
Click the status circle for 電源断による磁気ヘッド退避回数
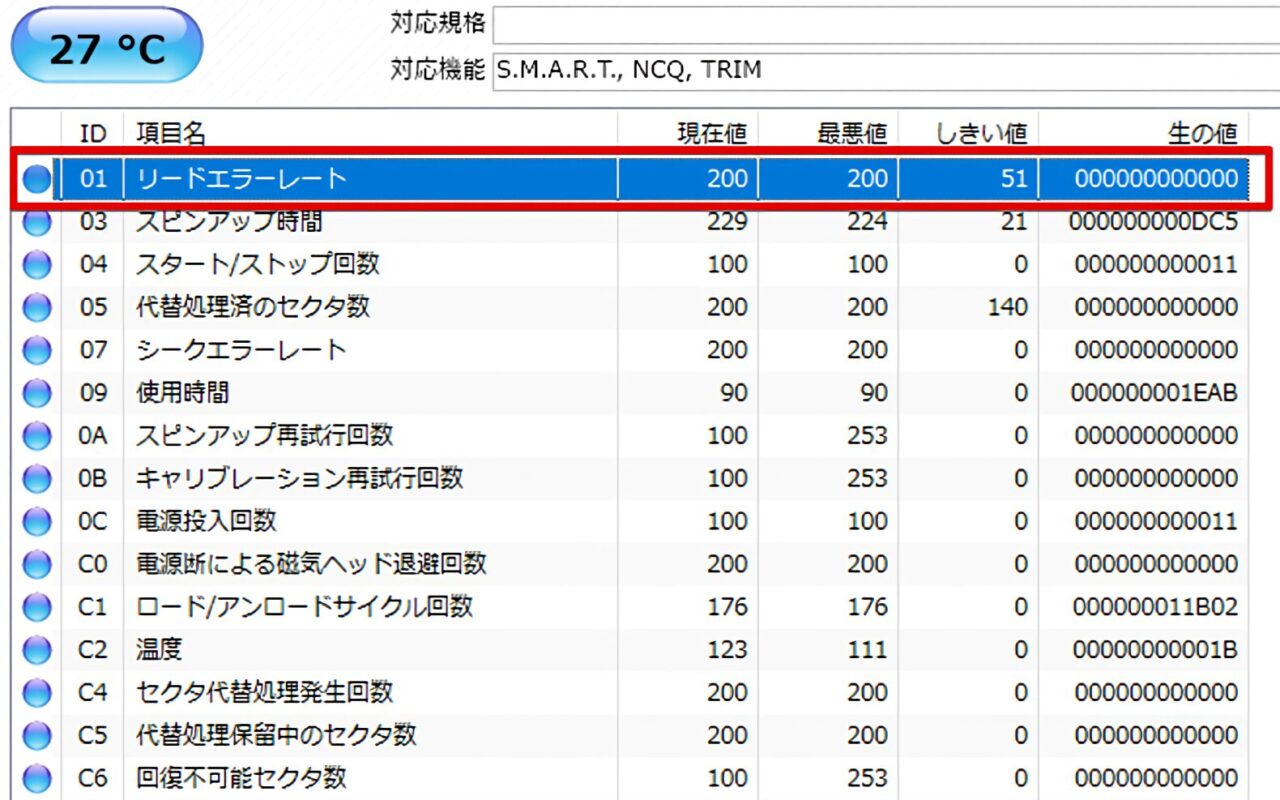[x=37, y=565]
